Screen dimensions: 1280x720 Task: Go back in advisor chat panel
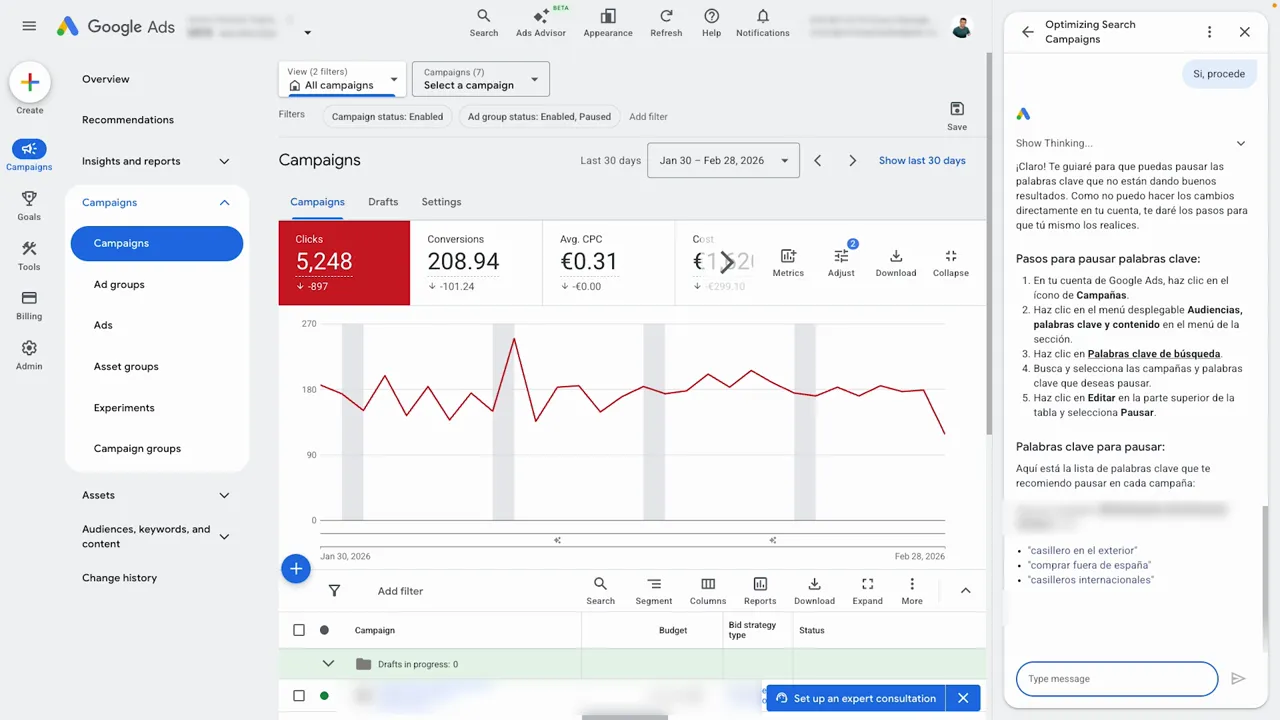point(1027,32)
